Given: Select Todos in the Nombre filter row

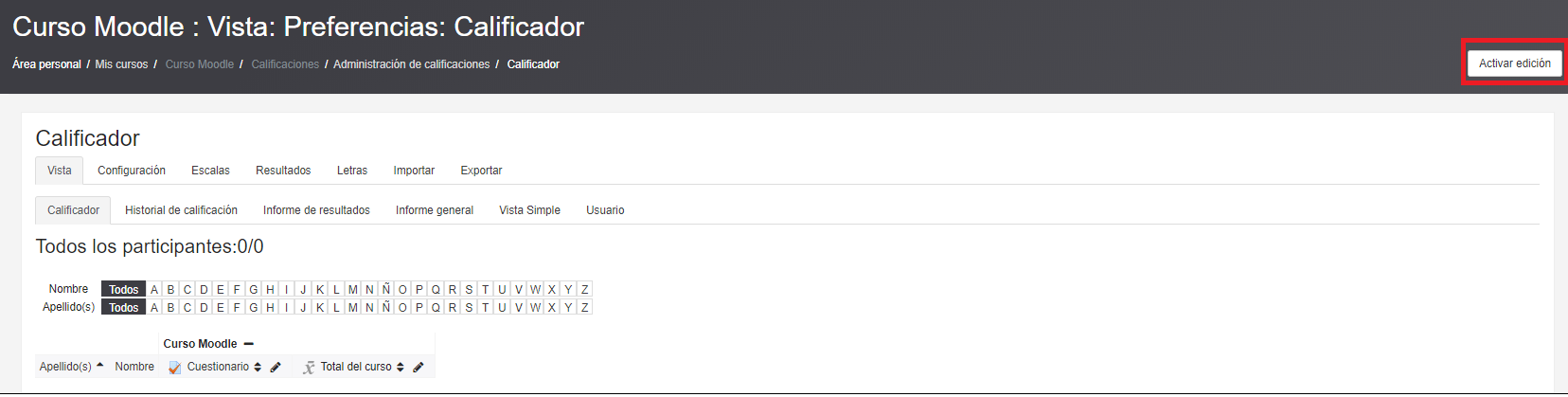Looking at the screenshot, I should coord(123,290).
